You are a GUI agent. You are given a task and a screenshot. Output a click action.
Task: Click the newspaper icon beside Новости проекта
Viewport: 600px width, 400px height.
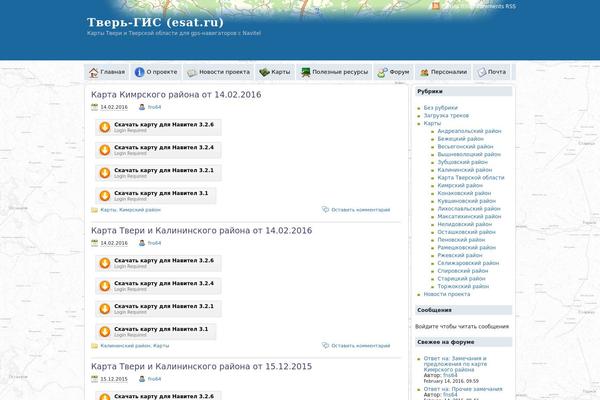tap(192, 72)
